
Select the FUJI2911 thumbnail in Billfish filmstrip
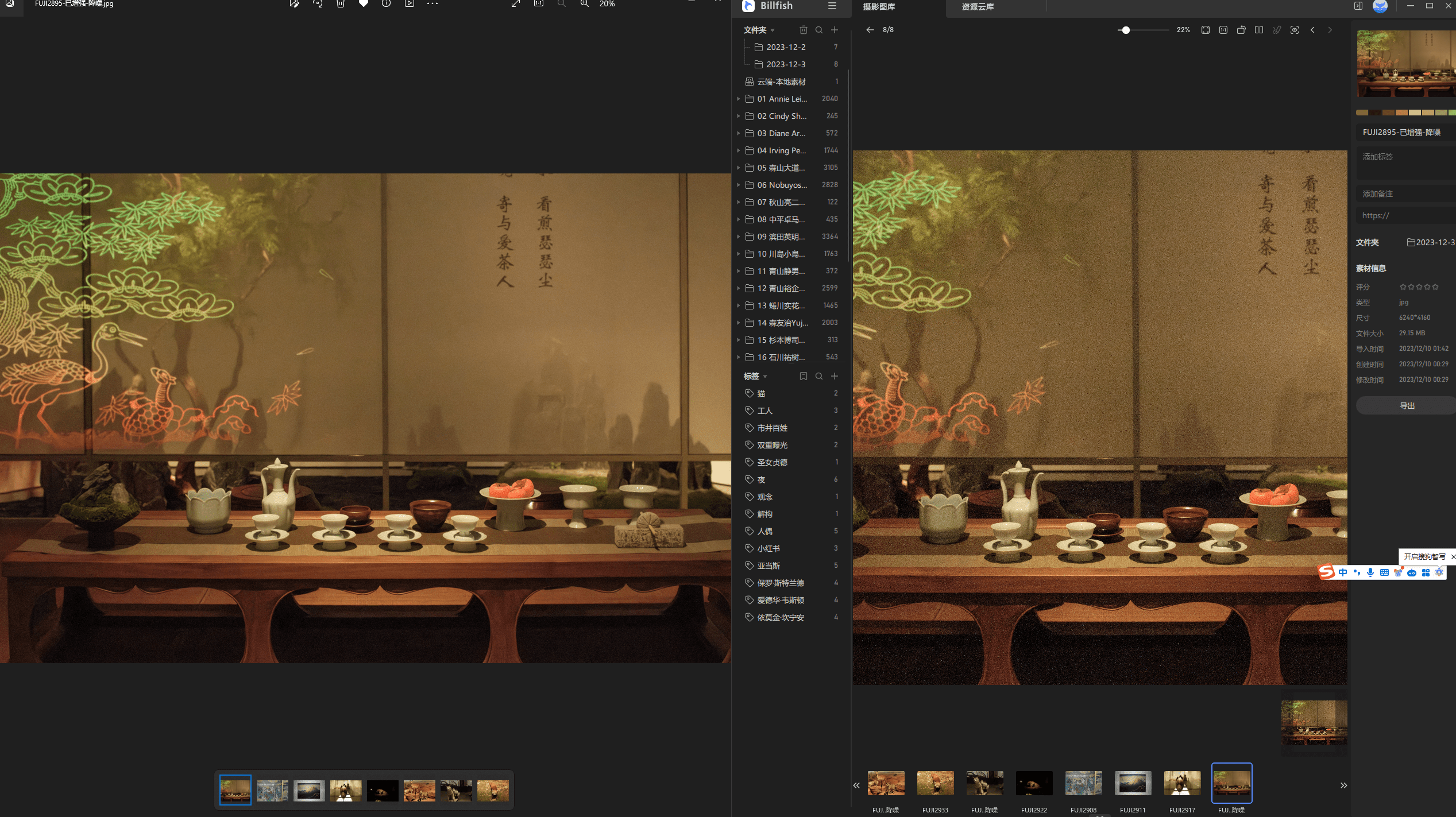pos(1133,783)
